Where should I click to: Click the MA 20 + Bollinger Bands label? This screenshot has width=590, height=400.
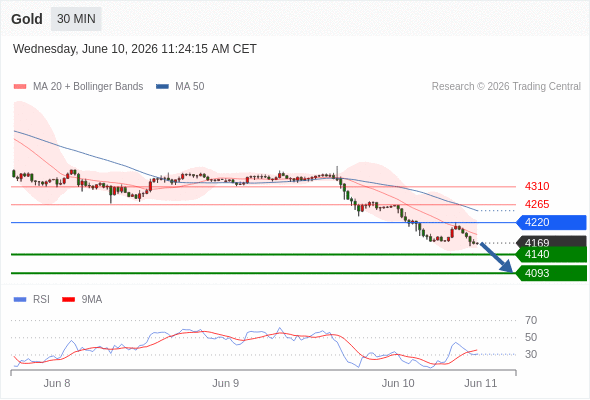tap(88, 87)
